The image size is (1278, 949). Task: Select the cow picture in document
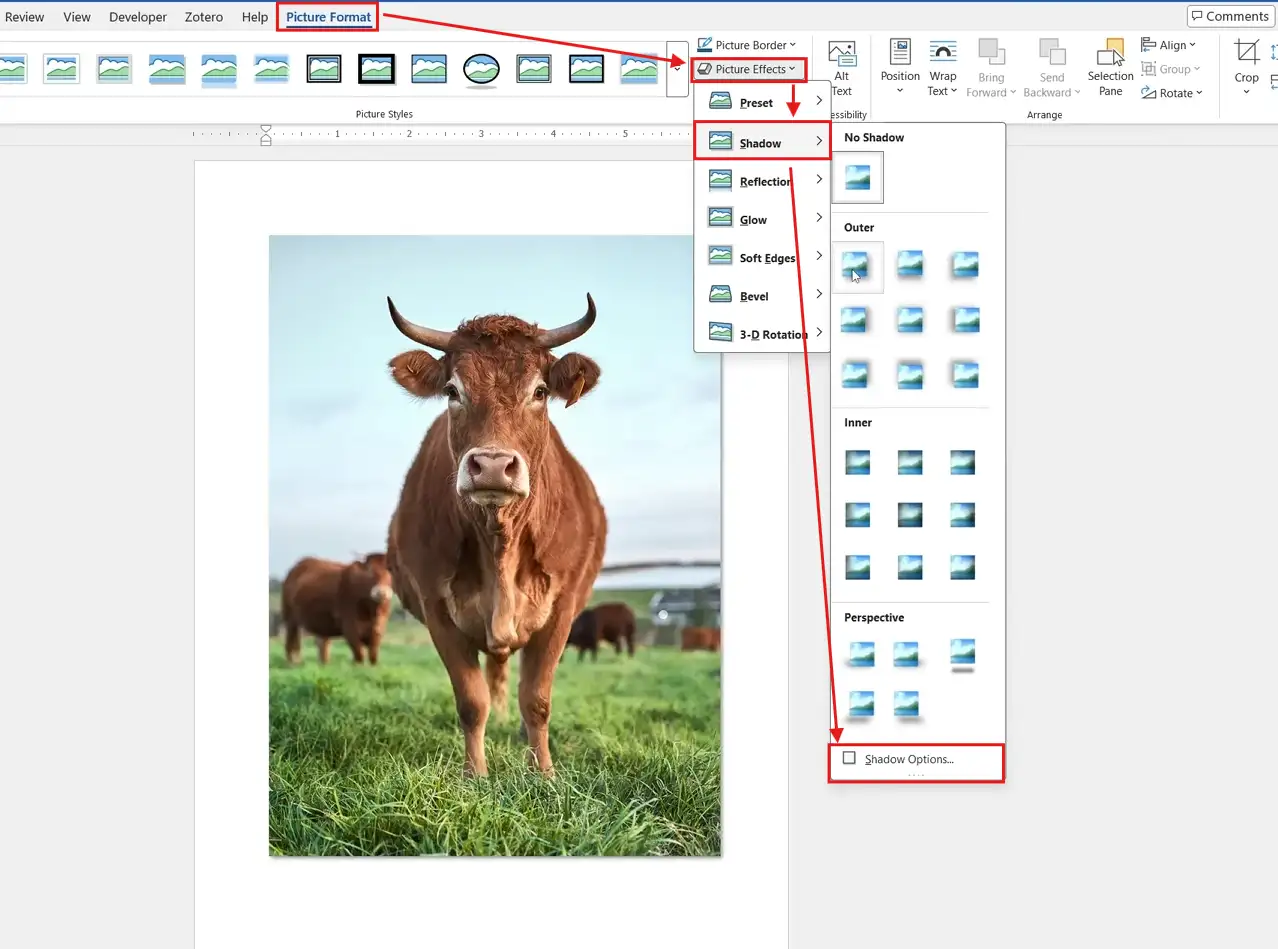495,545
